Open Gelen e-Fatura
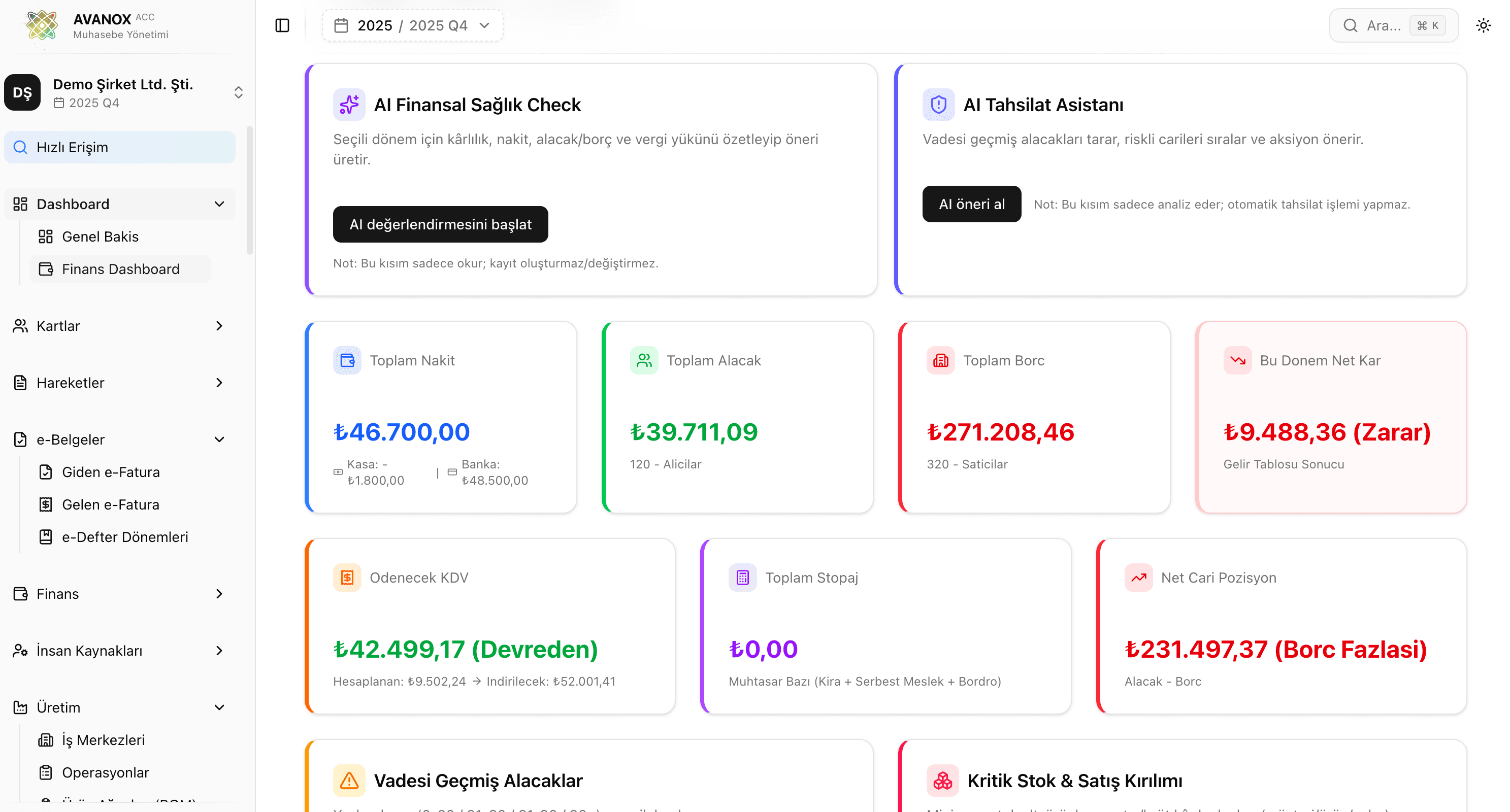This screenshot has width=1510, height=812. click(x=120, y=504)
